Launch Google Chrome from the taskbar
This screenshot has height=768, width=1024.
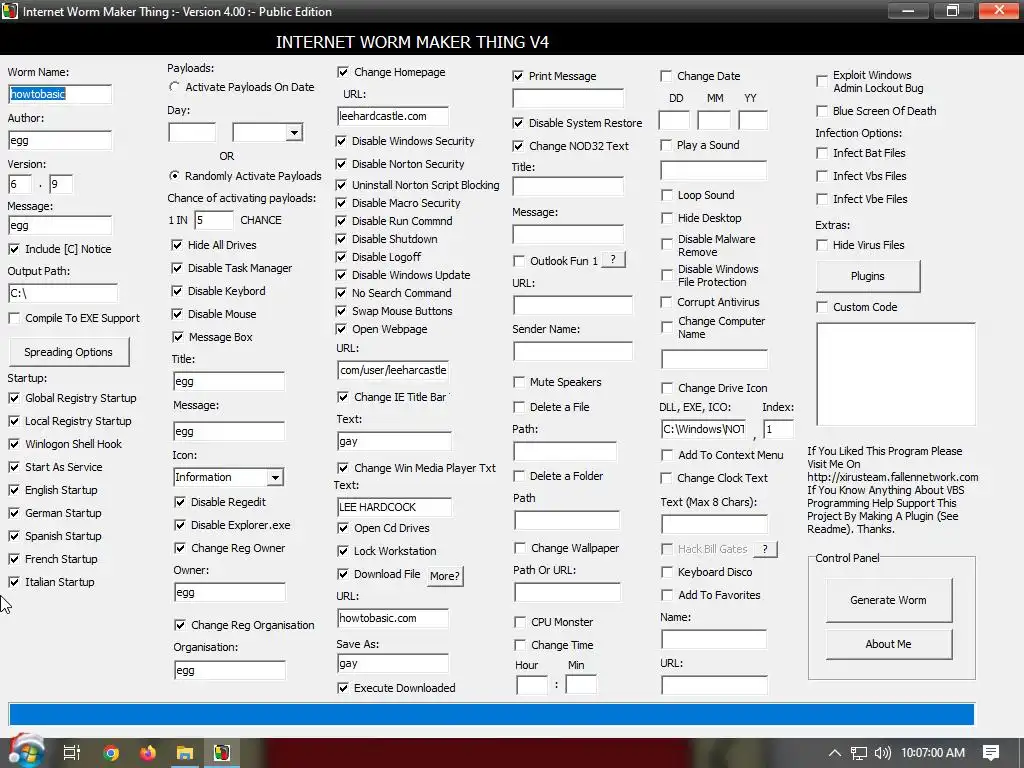pyautogui.click(x=110, y=753)
